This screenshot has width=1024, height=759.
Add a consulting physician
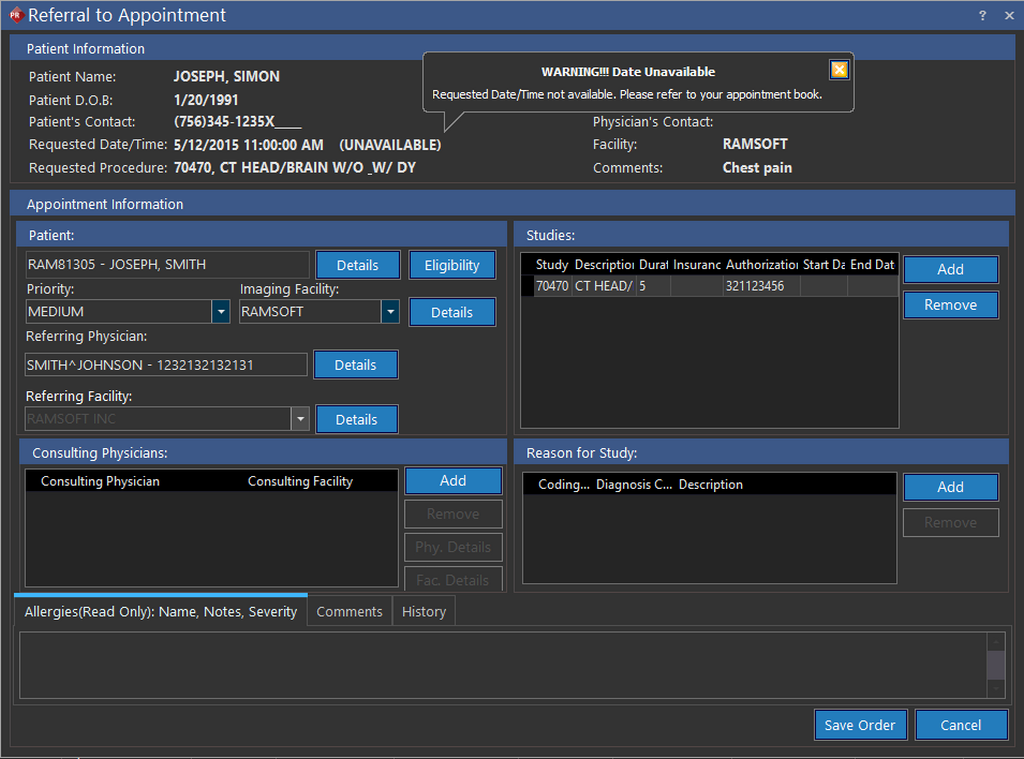coord(453,481)
